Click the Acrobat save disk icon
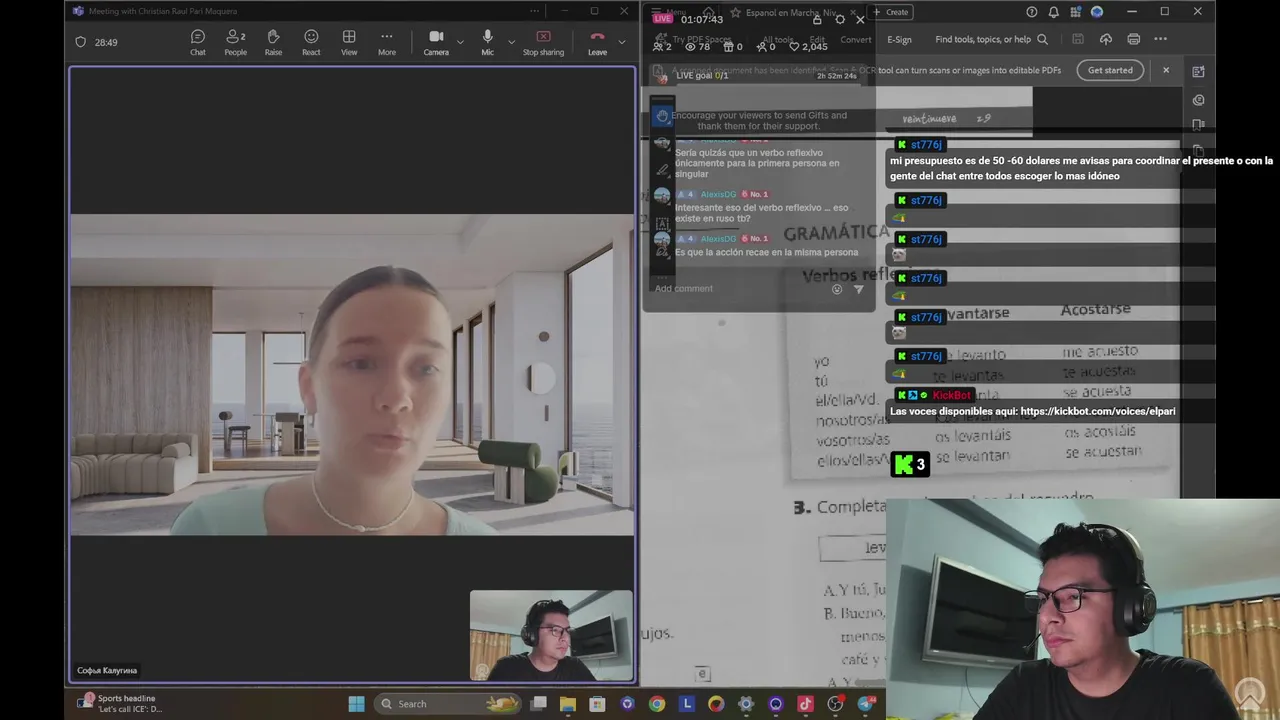 tap(1078, 40)
